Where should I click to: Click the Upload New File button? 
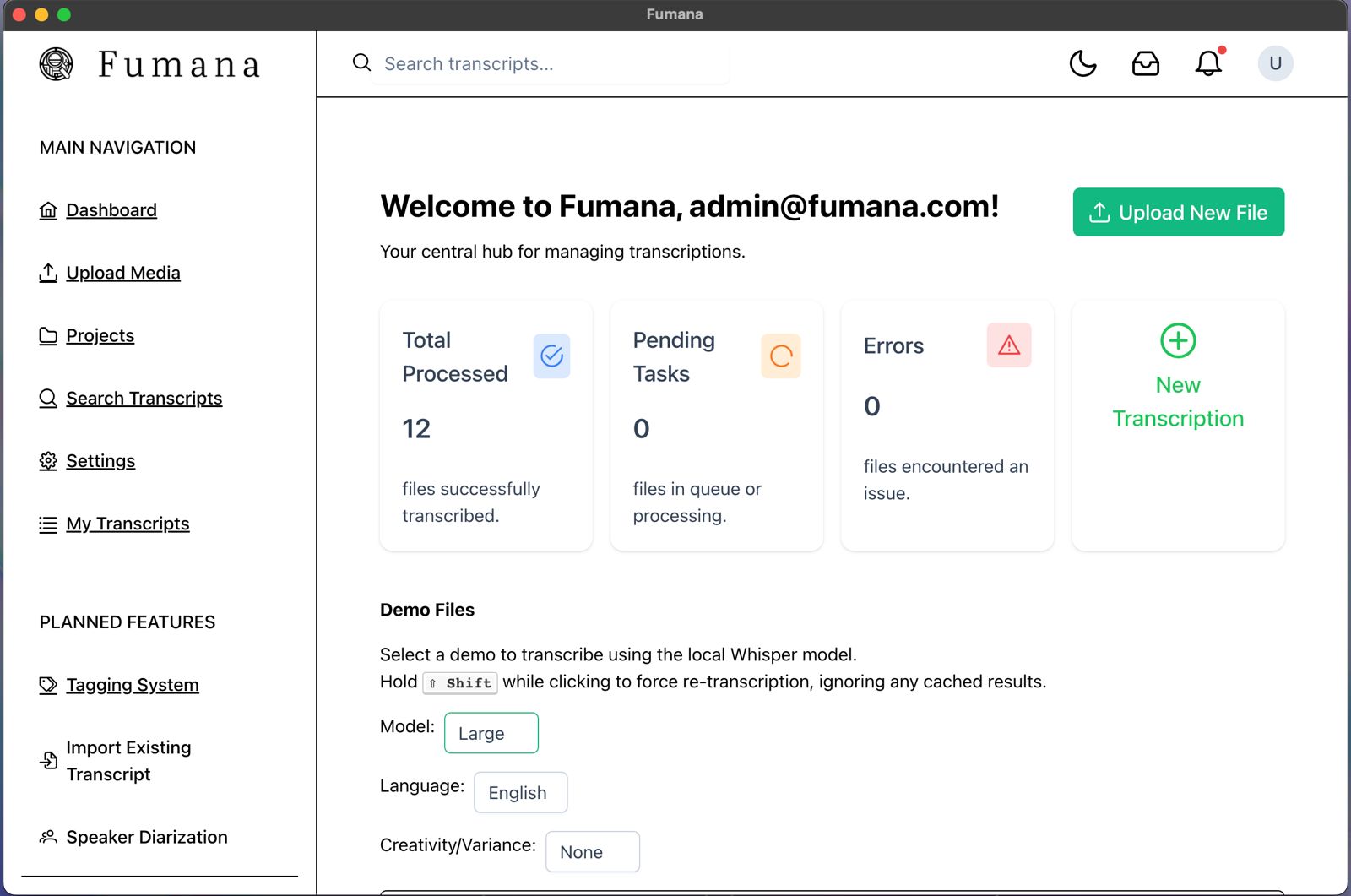point(1178,212)
